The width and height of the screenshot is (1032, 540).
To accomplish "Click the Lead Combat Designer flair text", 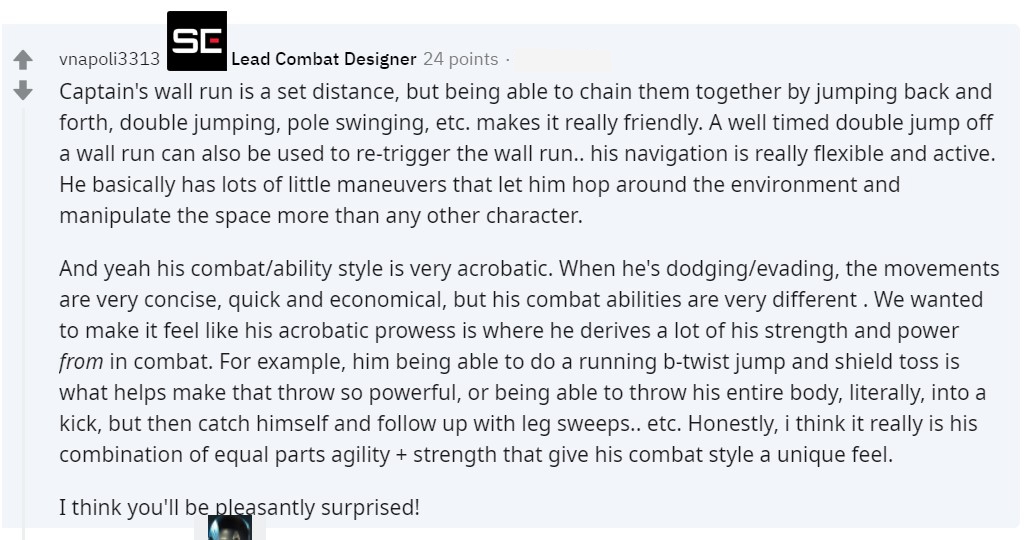I will tap(324, 59).
